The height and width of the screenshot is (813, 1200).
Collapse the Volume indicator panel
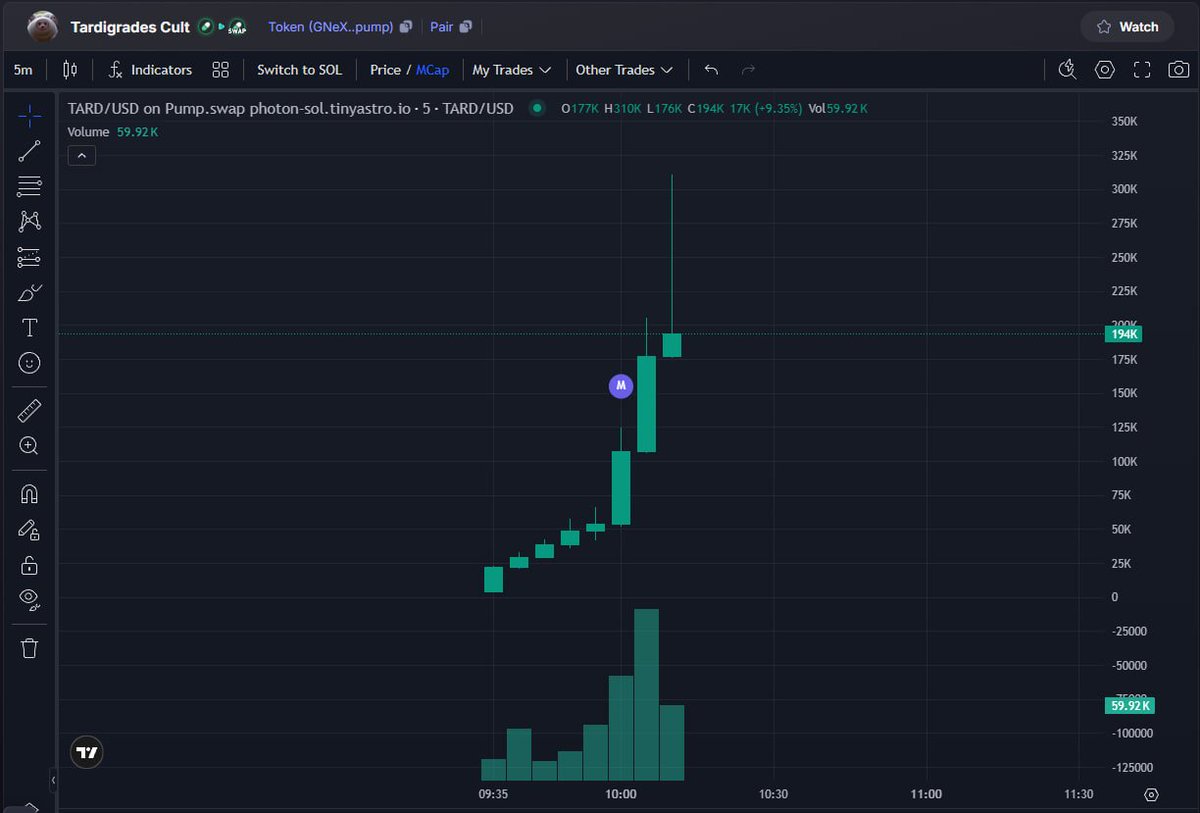click(x=81, y=155)
